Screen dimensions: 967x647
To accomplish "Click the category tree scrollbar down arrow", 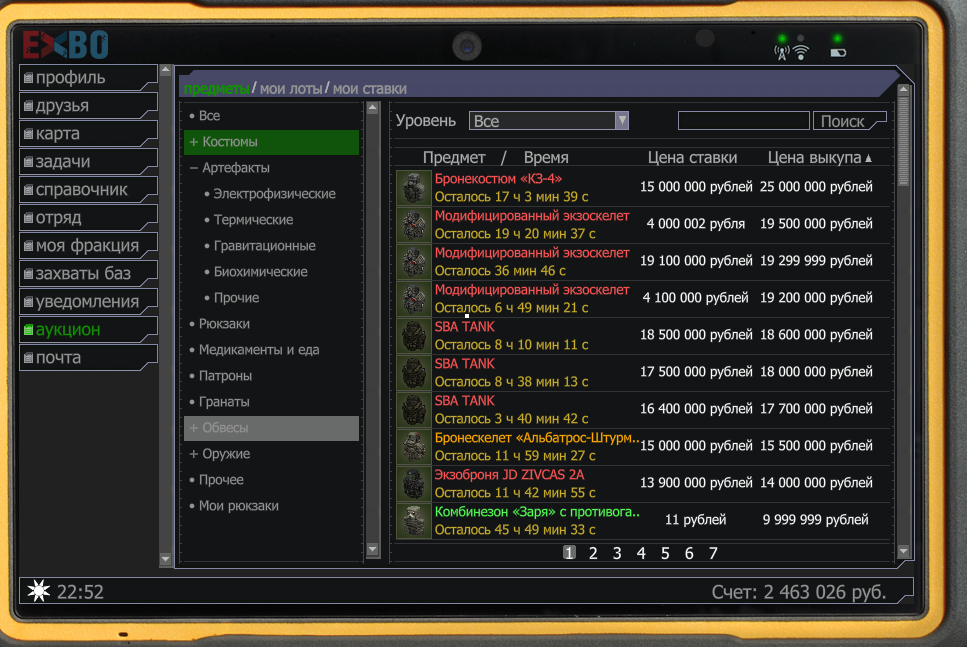I will click(x=372, y=549).
